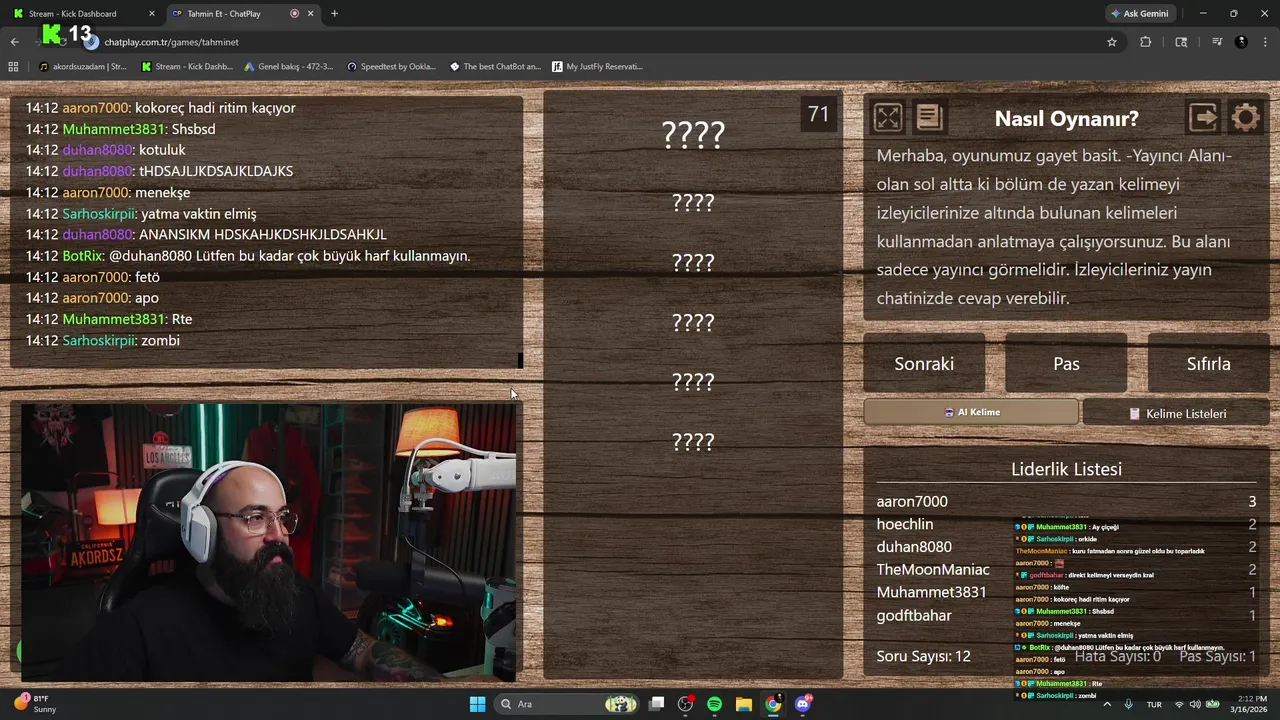The width and height of the screenshot is (1280, 720).
Task: Open the taskbar app with red notification dot
Action: [685, 704]
